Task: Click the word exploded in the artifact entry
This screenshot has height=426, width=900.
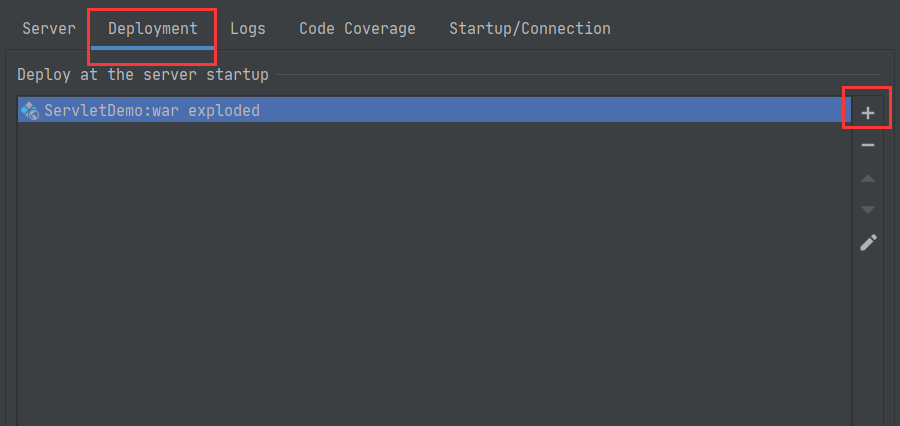Action: (x=224, y=110)
